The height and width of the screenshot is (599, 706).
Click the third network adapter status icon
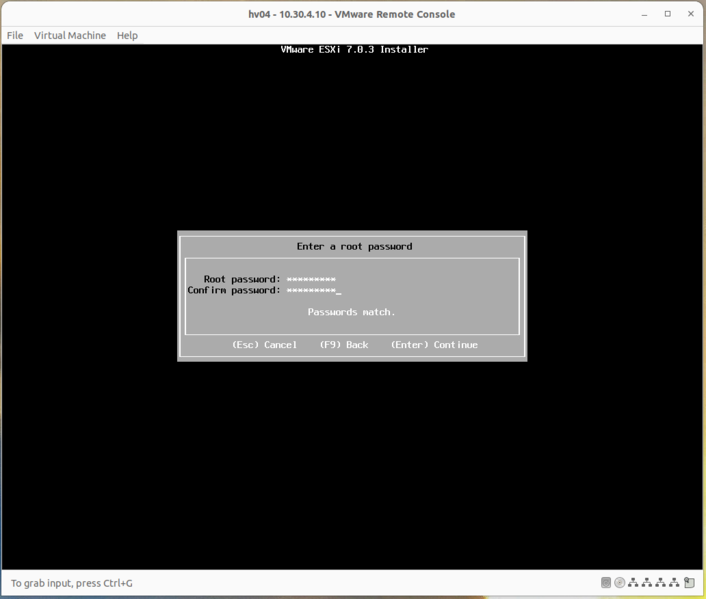pos(661,583)
